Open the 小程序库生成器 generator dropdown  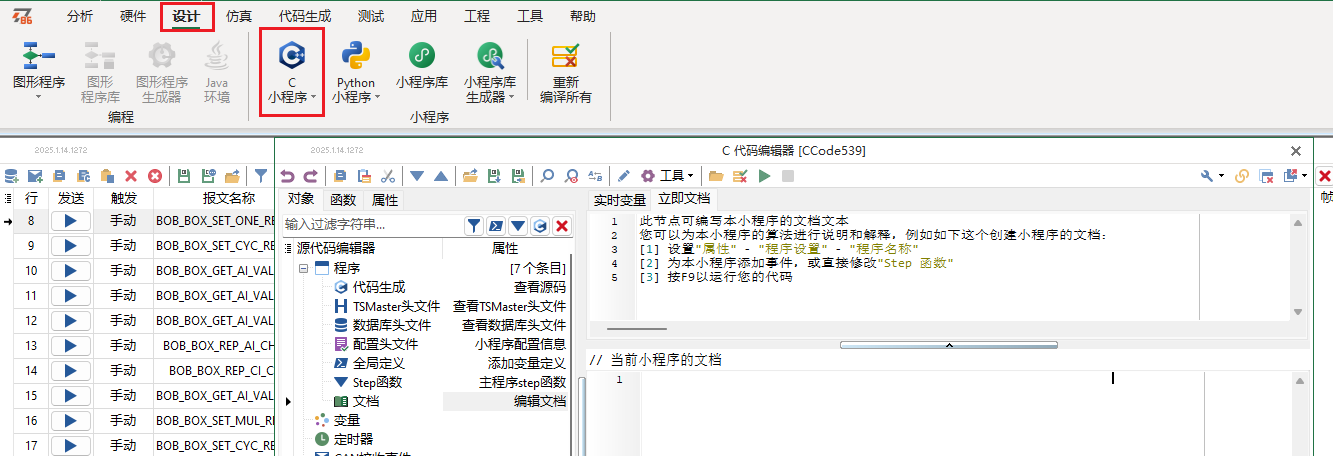point(490,72)
